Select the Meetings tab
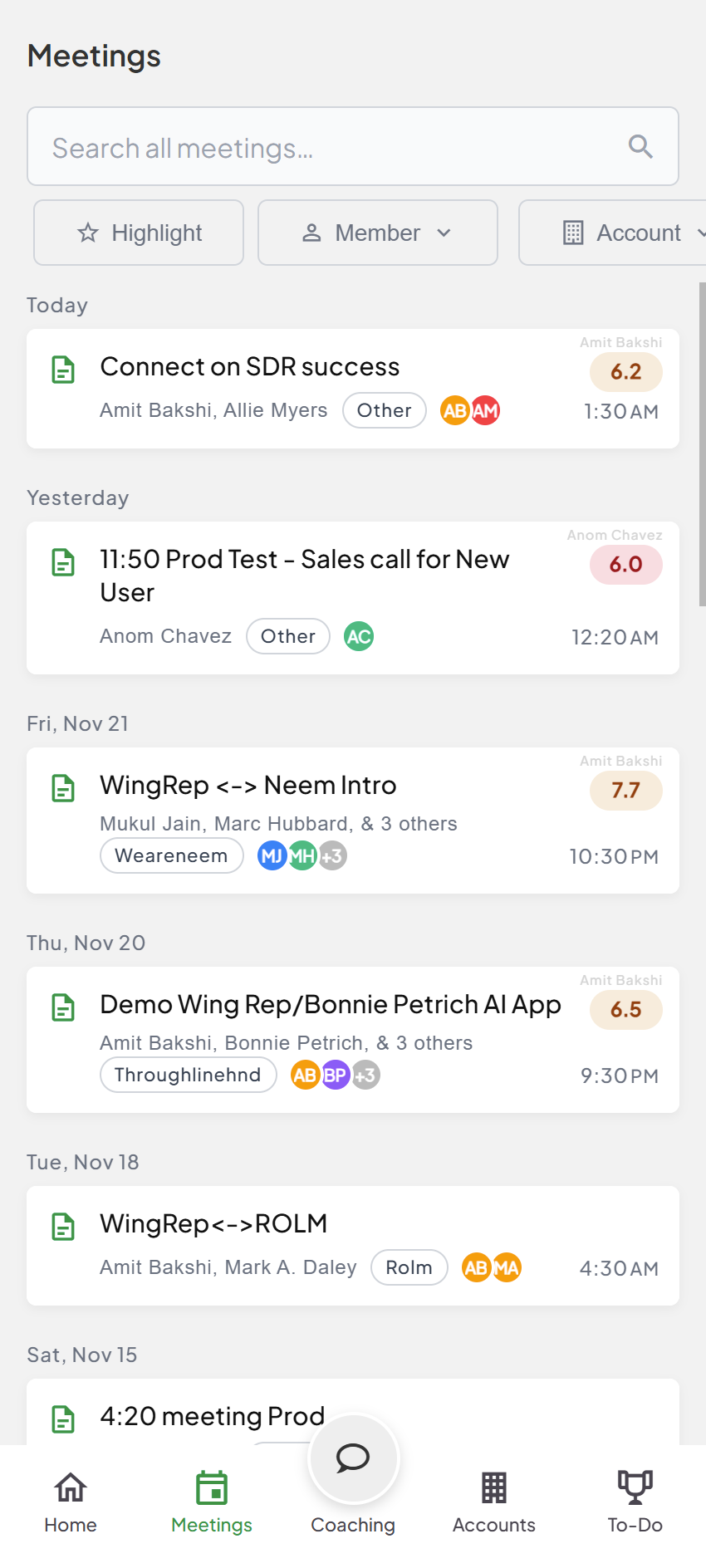The image size is (706, 1568). tap(212, 1500)
